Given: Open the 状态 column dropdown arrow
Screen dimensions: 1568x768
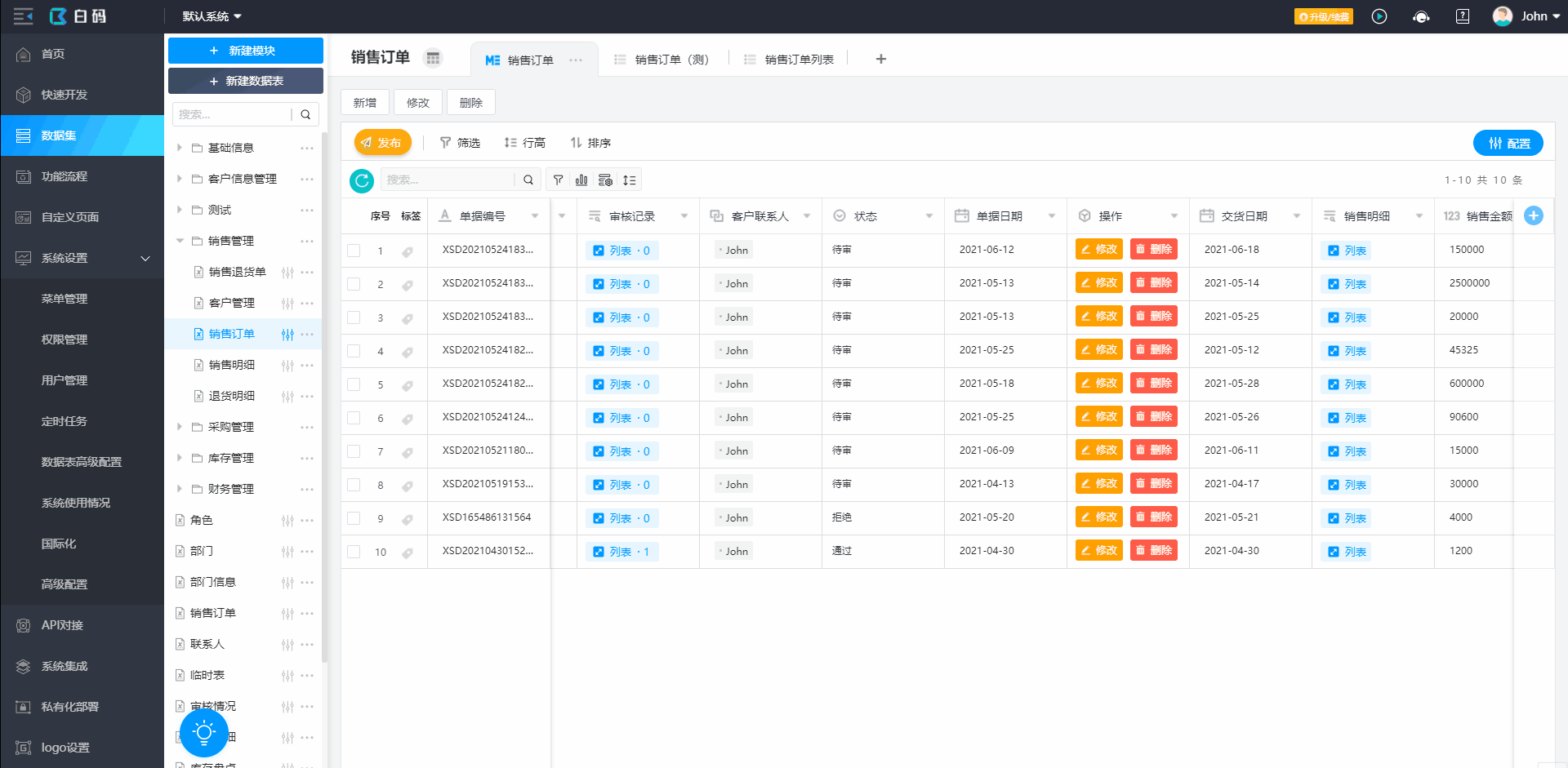Looking at the screenshot, I should [x=929, y=216].
